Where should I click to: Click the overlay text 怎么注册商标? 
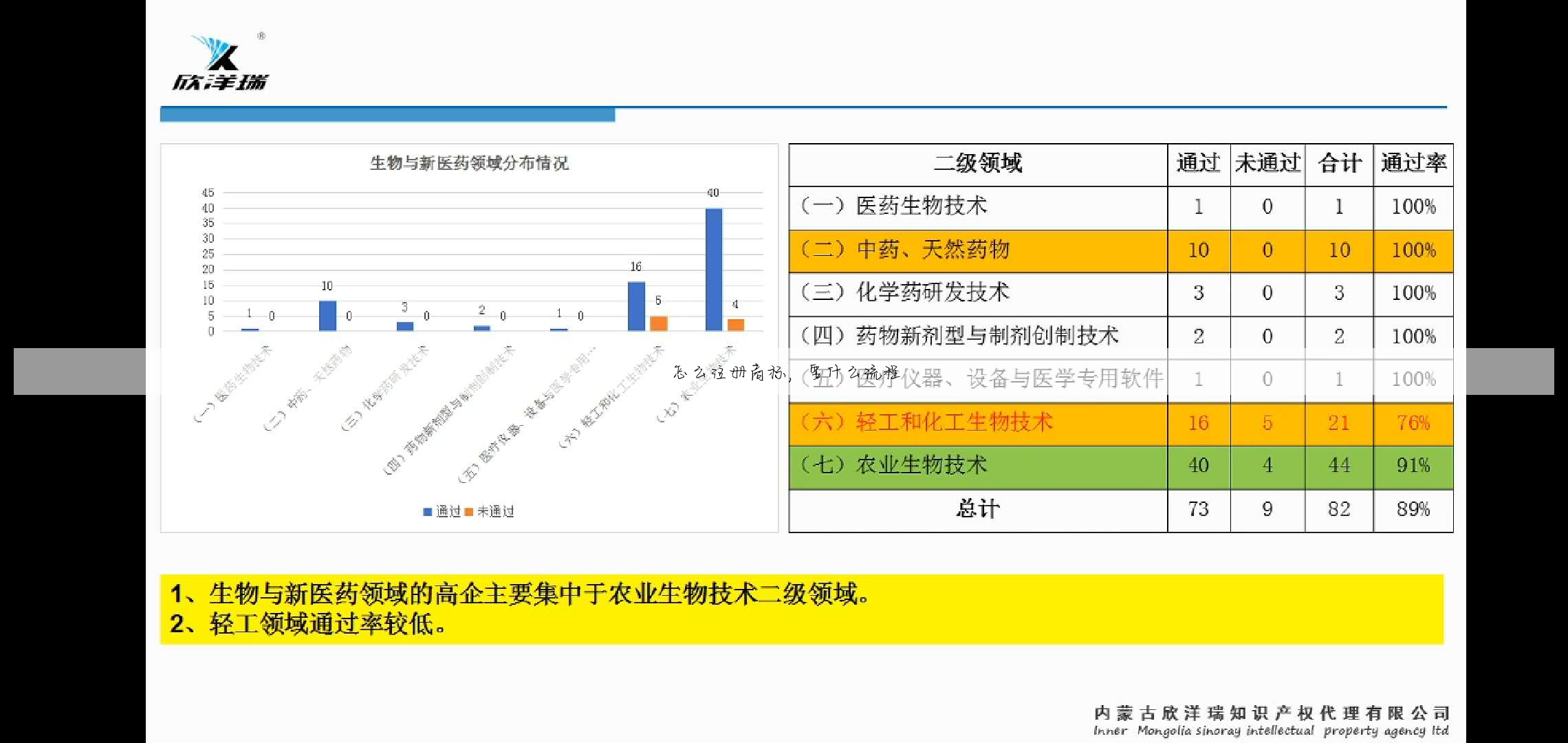coord(728,374)
